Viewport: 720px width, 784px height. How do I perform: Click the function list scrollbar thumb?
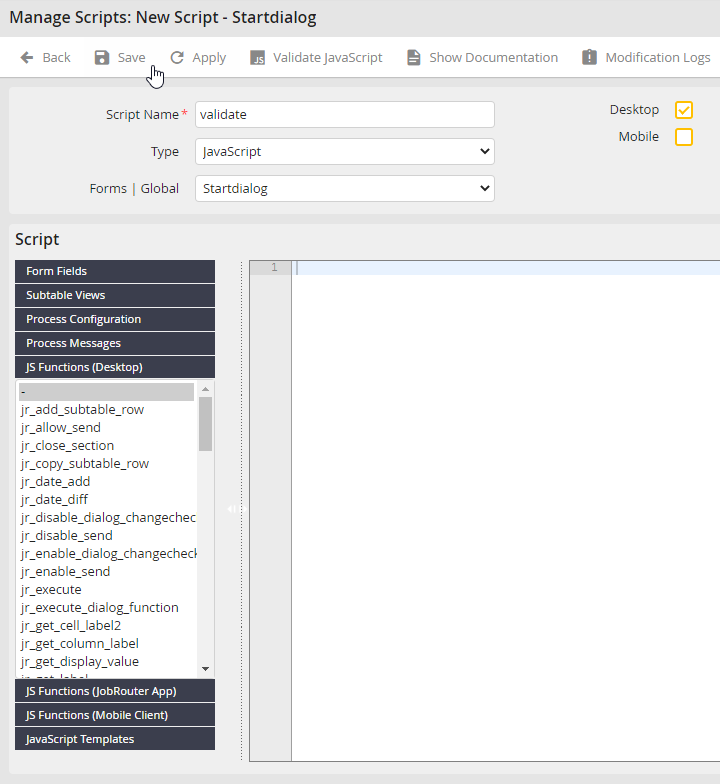(x=206, y=424)
